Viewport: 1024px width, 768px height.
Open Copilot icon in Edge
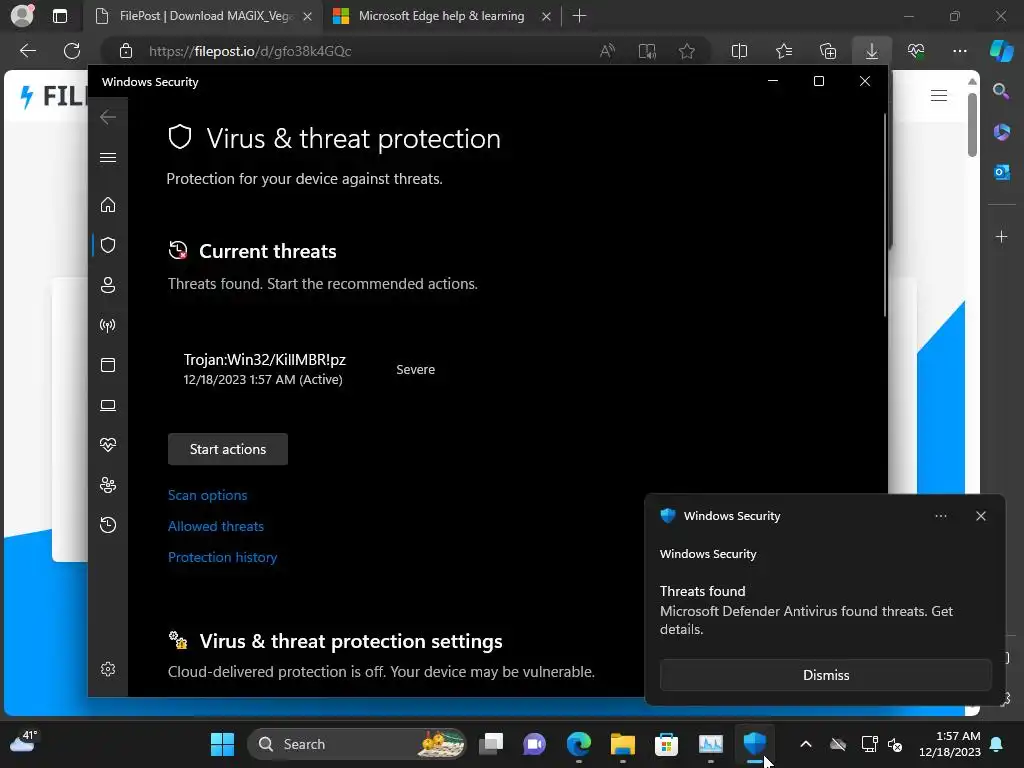tap(1002, 51)
